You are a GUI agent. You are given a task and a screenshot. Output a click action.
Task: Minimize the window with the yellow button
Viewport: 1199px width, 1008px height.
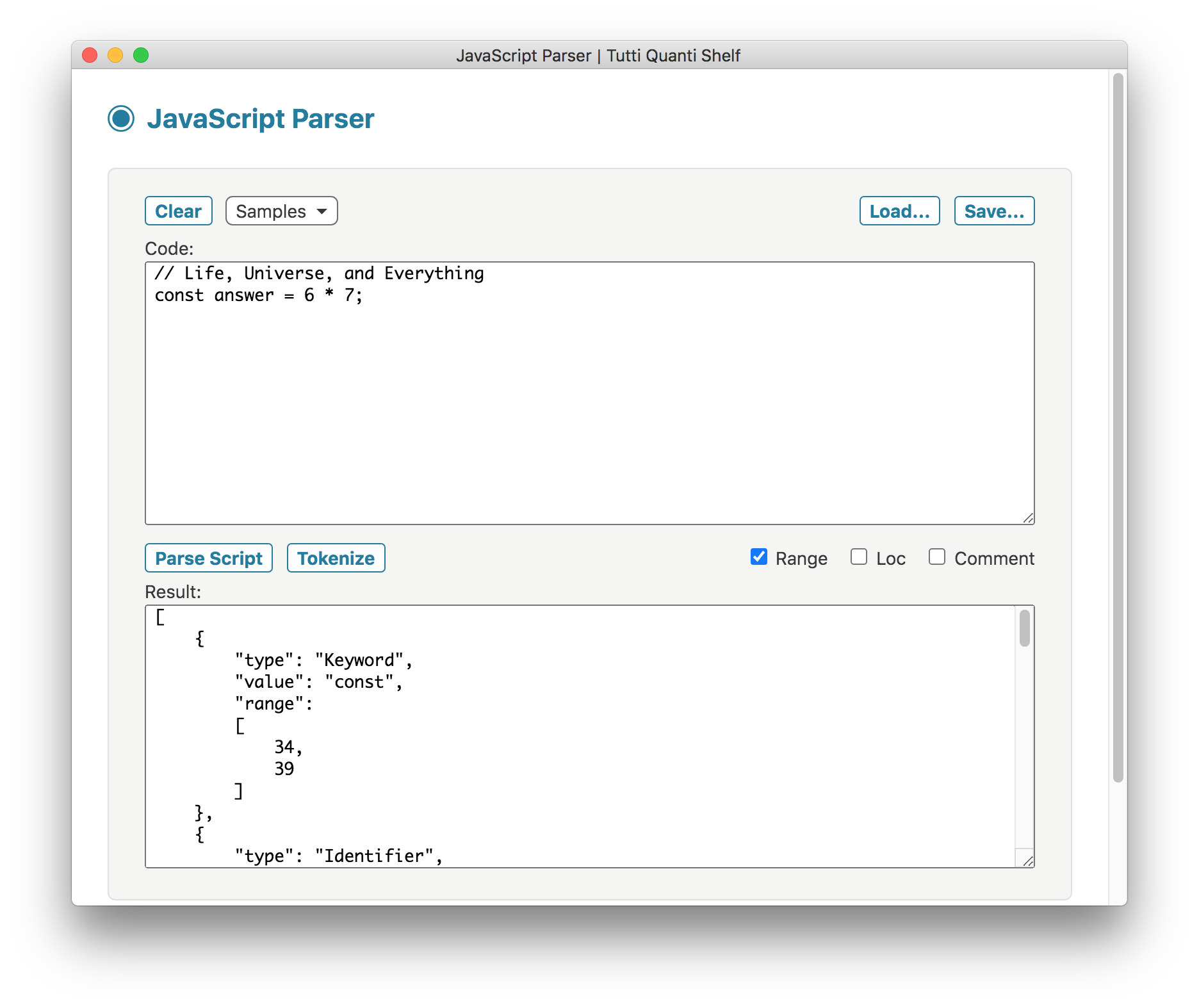115,55
